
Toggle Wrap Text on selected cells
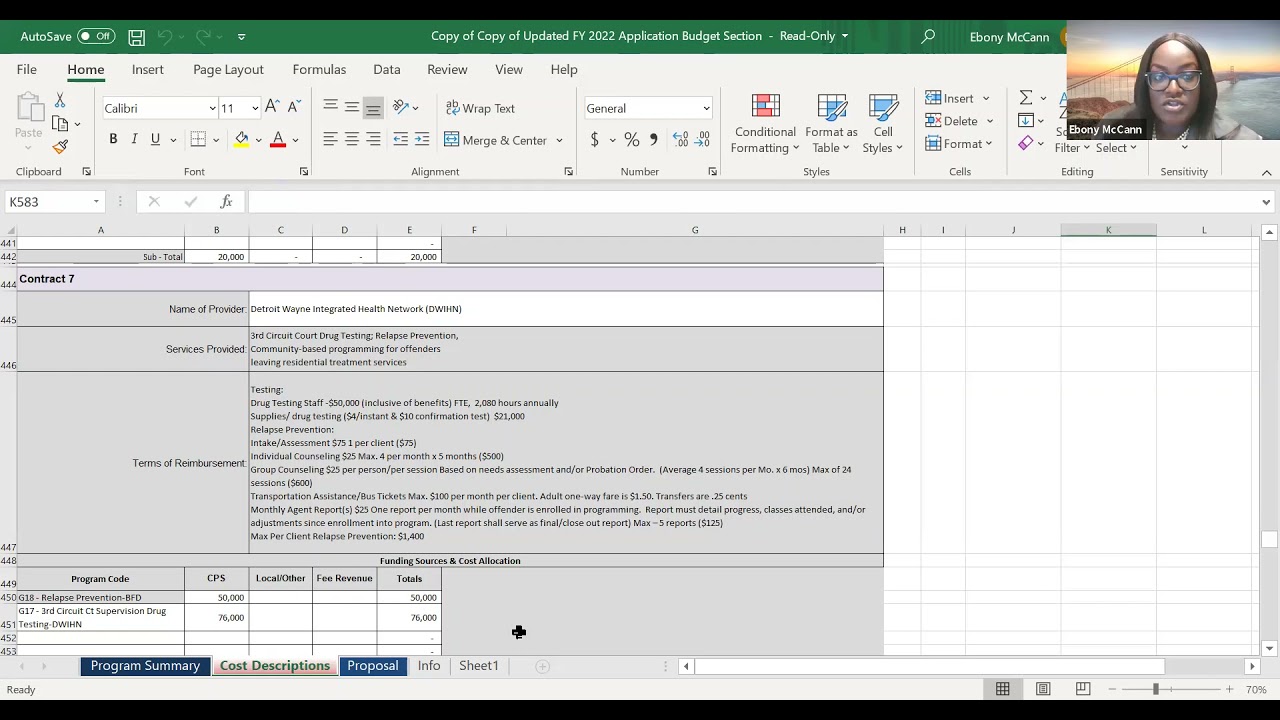[480, 108]
